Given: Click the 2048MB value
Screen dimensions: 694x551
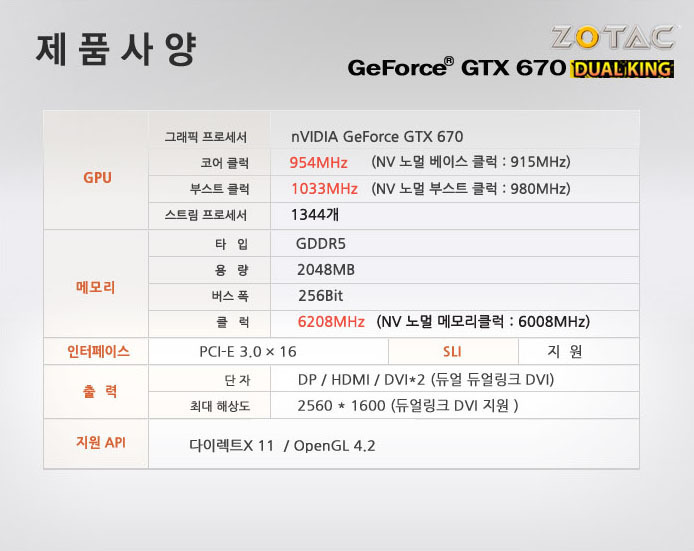Looking at the screenshot, I should 326,270.
